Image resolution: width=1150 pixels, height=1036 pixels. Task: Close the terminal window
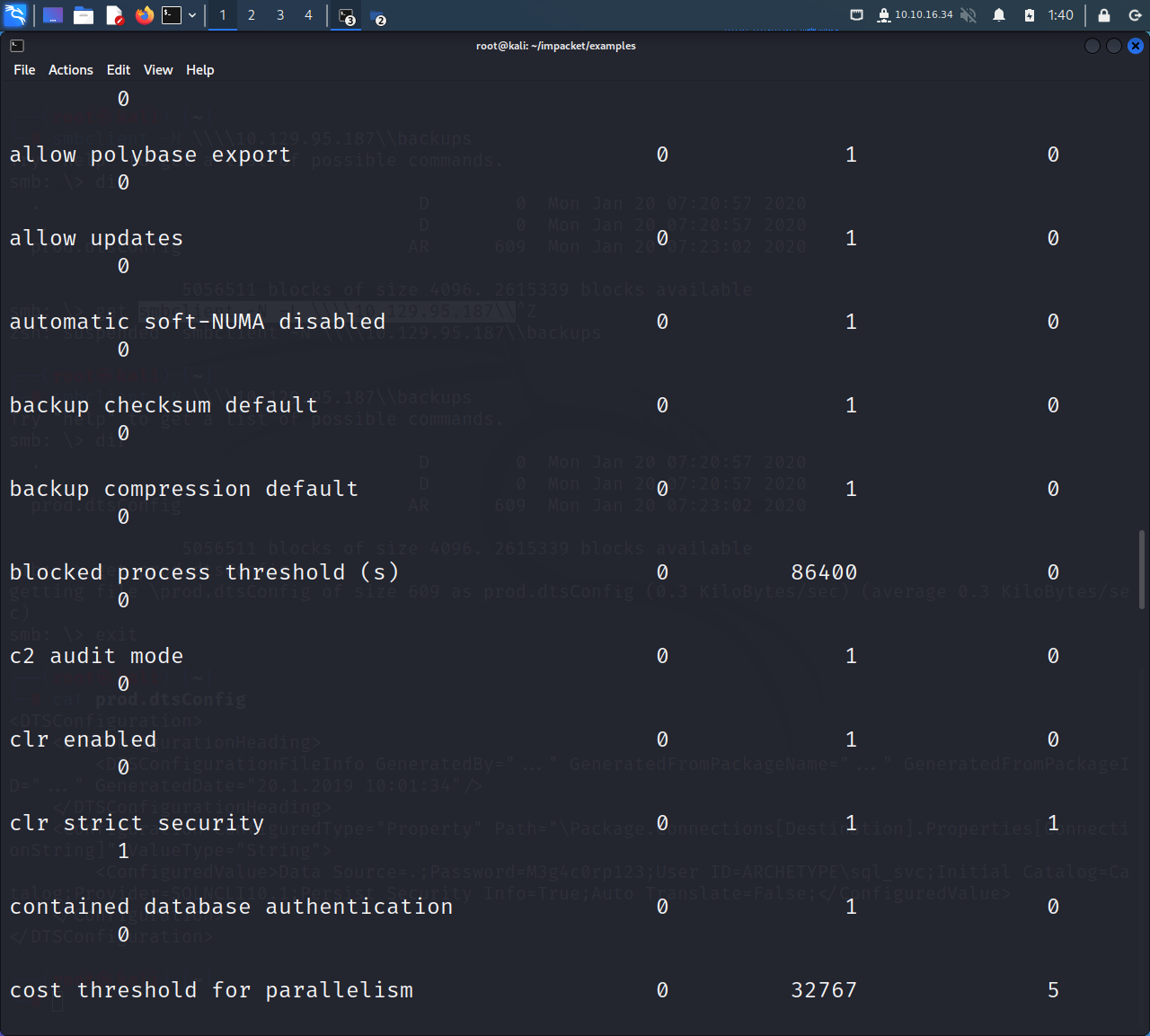(x=1136, y=46)
